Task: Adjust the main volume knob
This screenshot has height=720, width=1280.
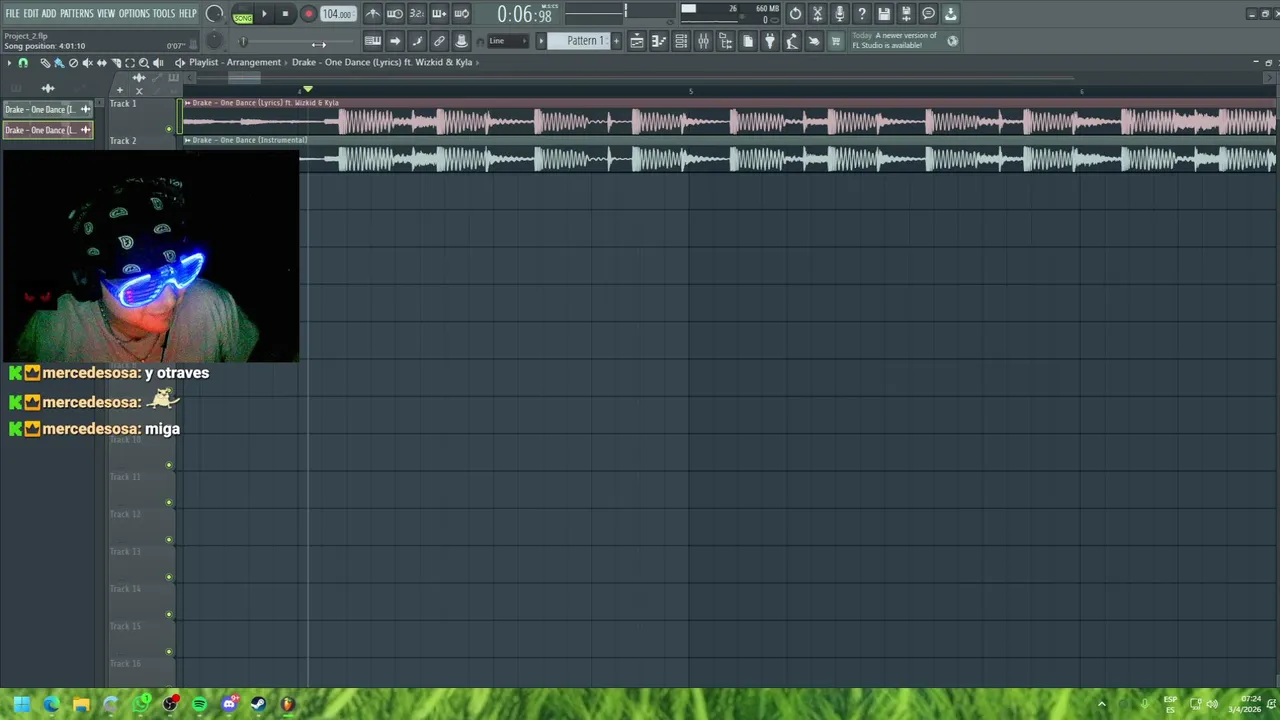Action: [x=215, y=14]
